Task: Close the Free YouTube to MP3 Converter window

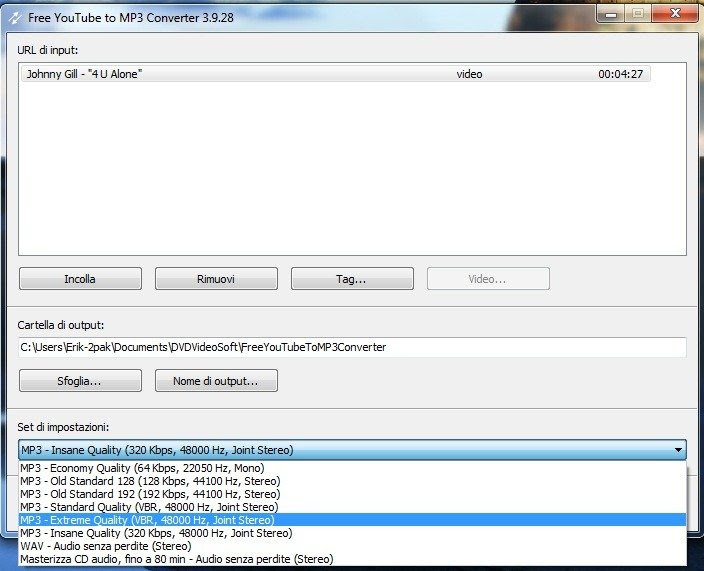Action: coord(675,14)
